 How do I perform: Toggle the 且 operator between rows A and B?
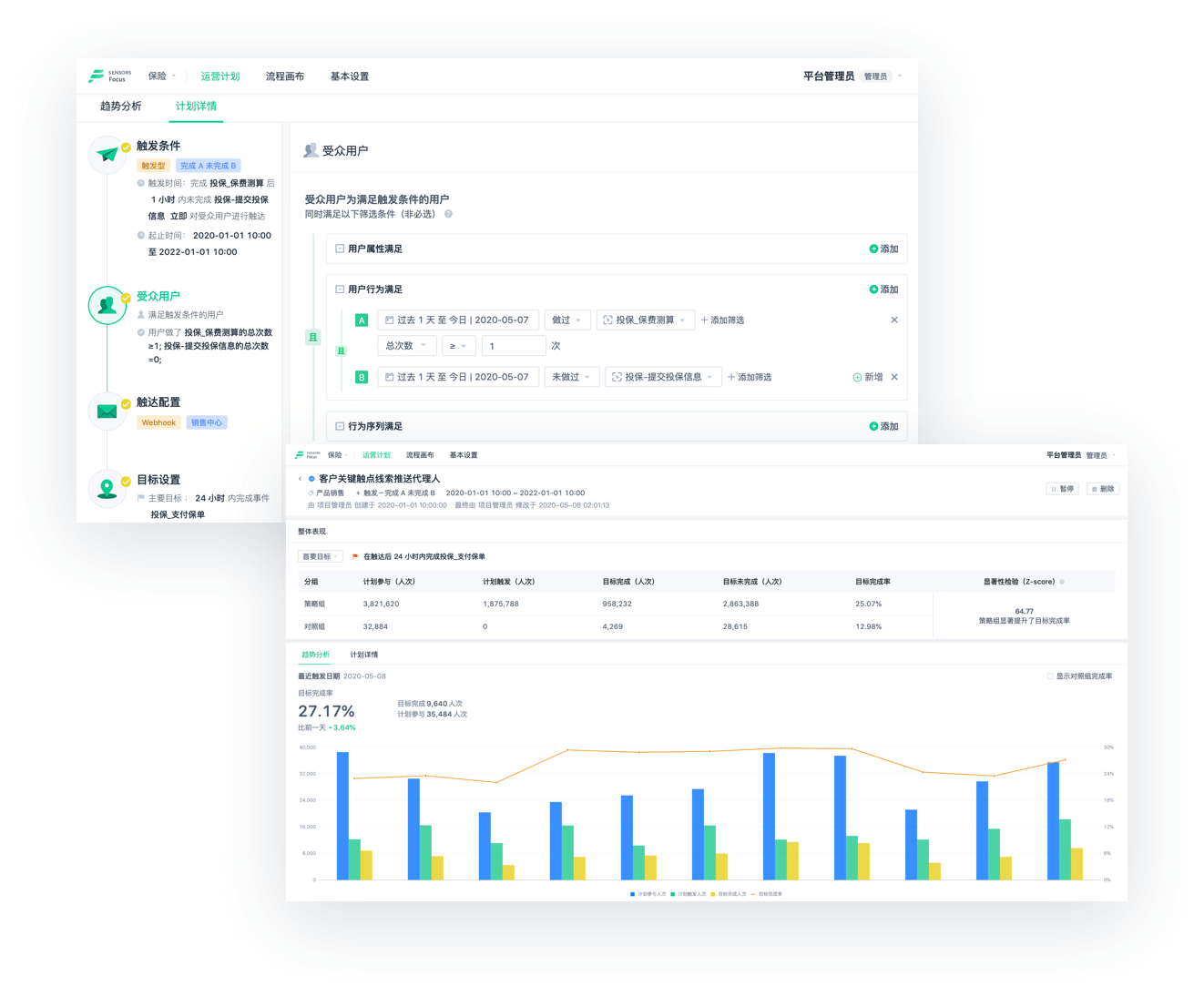(342, 351)
